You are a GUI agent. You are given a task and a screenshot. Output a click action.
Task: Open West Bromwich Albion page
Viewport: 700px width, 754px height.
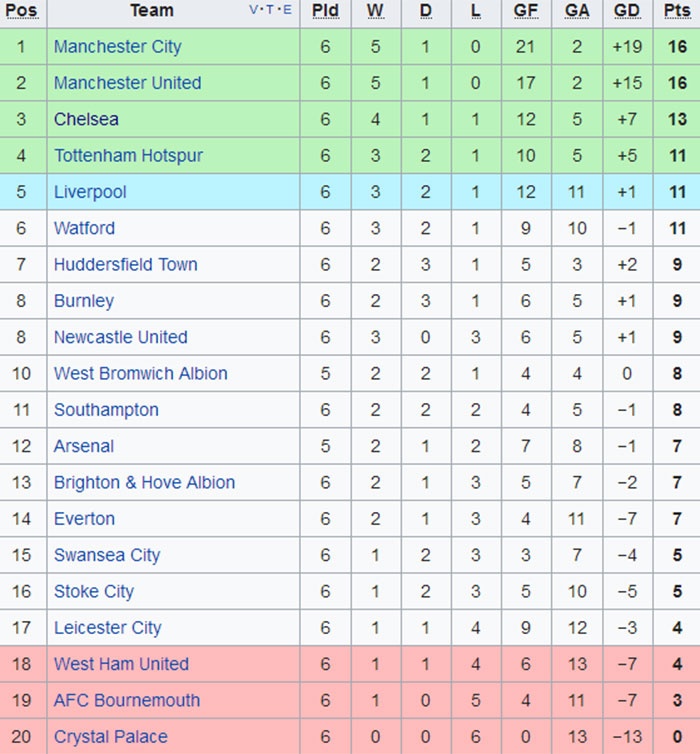tap(140, 374)
